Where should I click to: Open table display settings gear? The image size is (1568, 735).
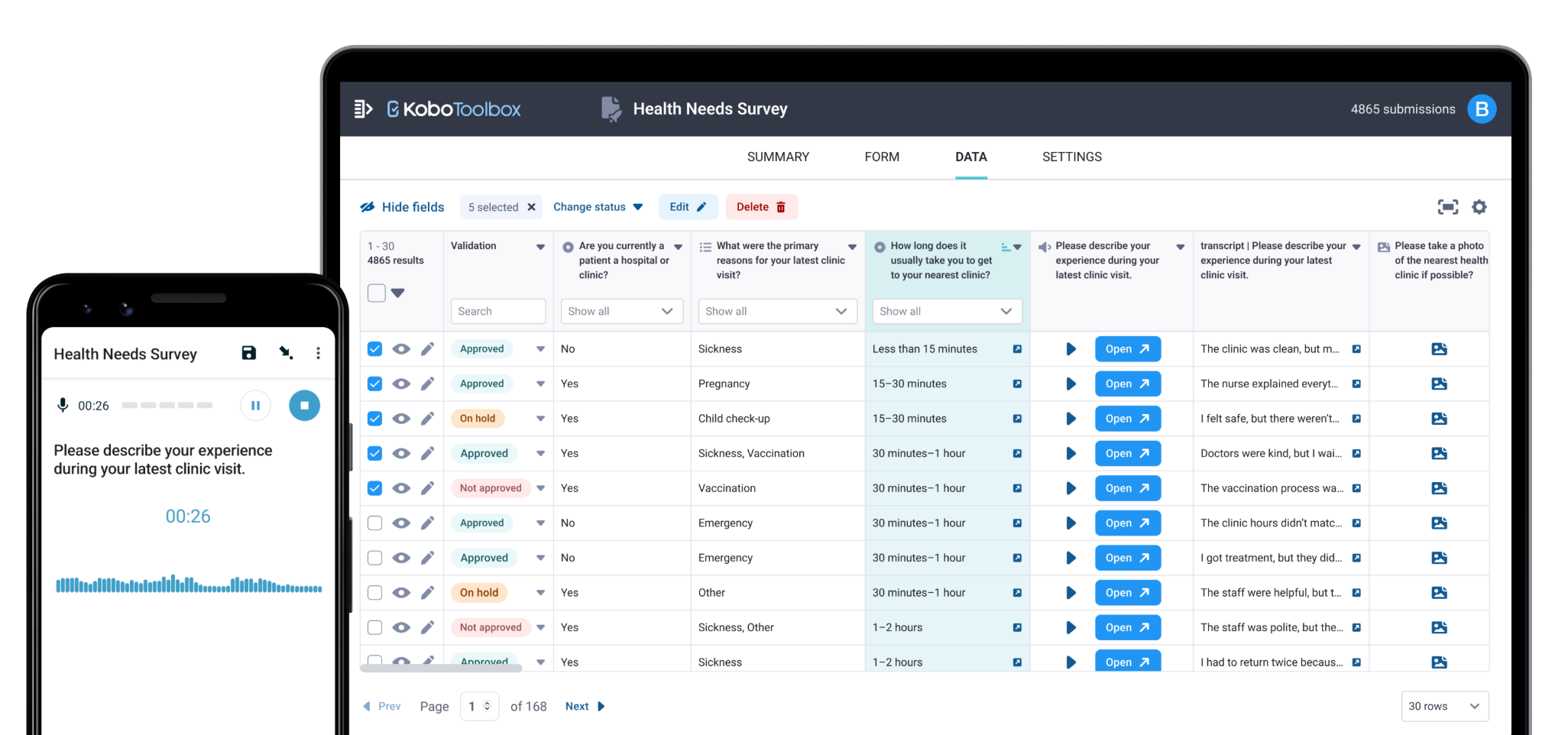(x=1479, y=207)
